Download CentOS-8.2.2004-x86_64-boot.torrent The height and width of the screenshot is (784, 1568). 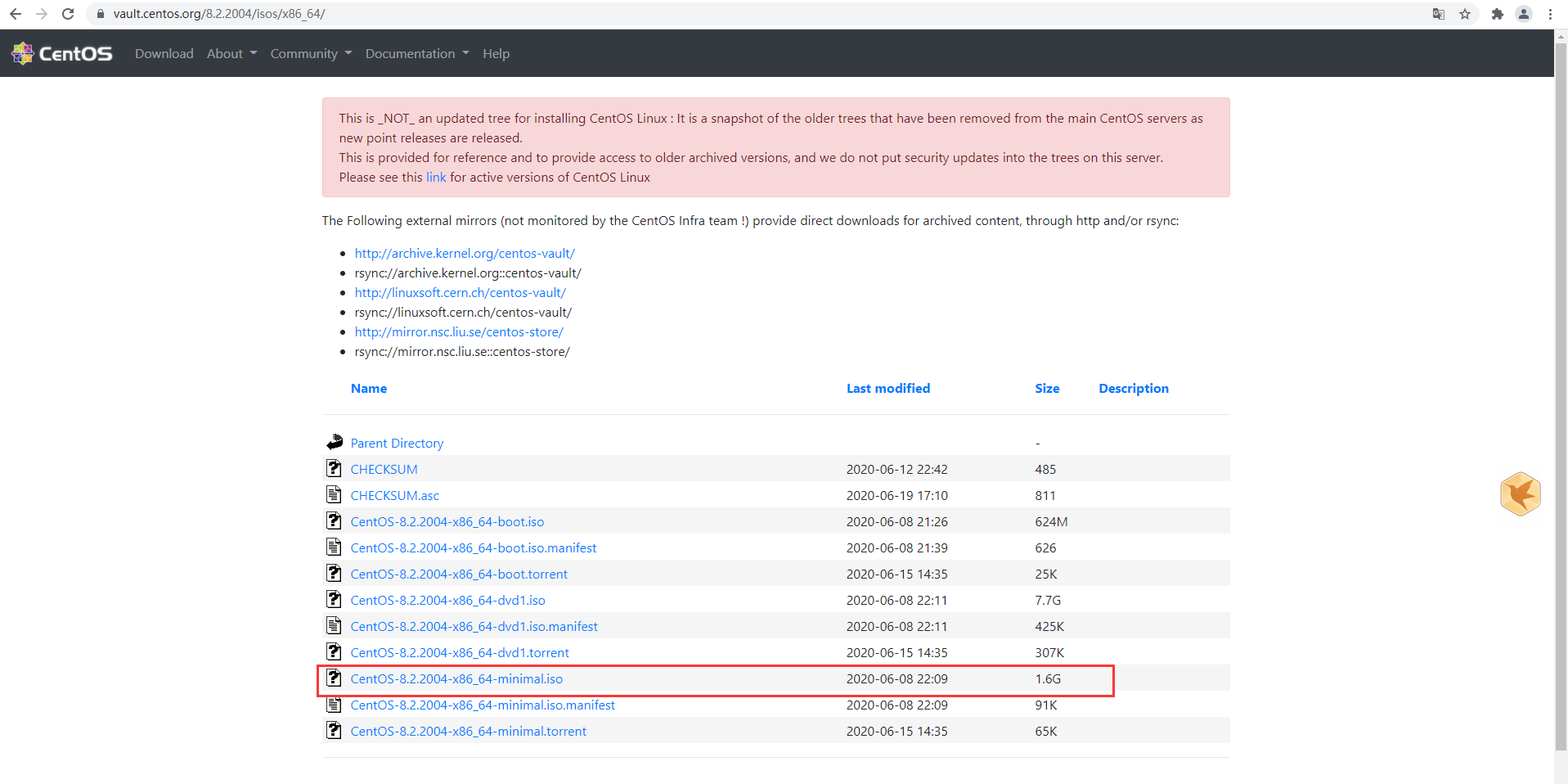(459, 574)
